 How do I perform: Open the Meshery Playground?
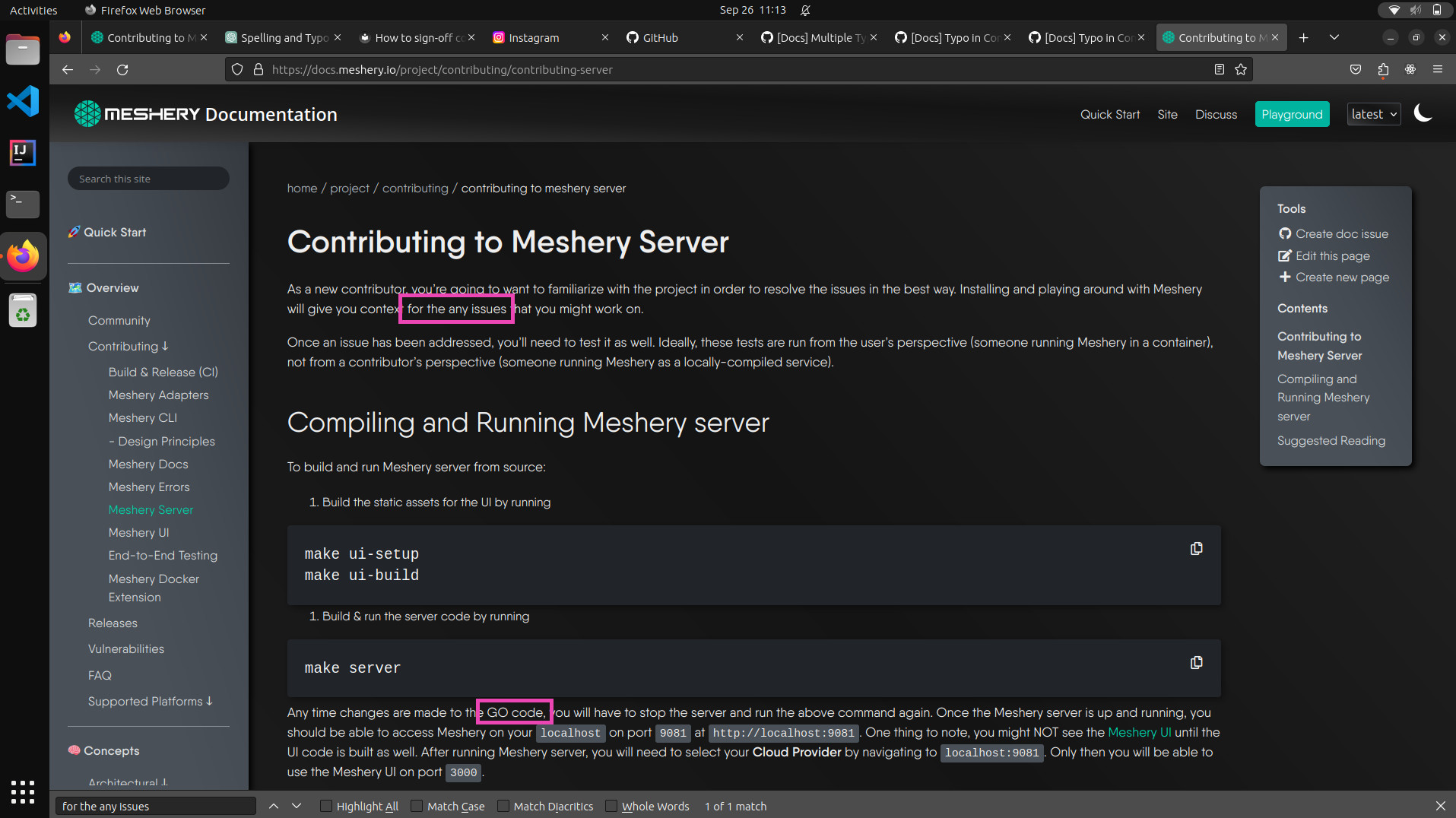[1292, 113]
